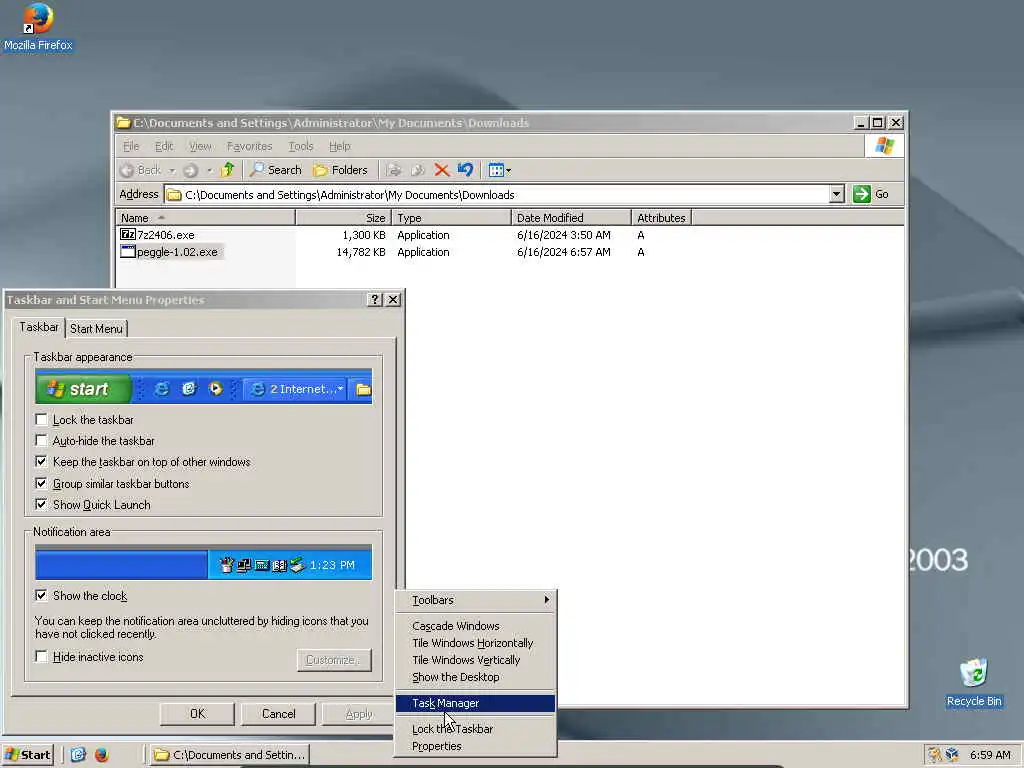Viewport: 1024px width, 768px height.
Task: Select Tile Windows Horizontally
Action: coord(475,643)
